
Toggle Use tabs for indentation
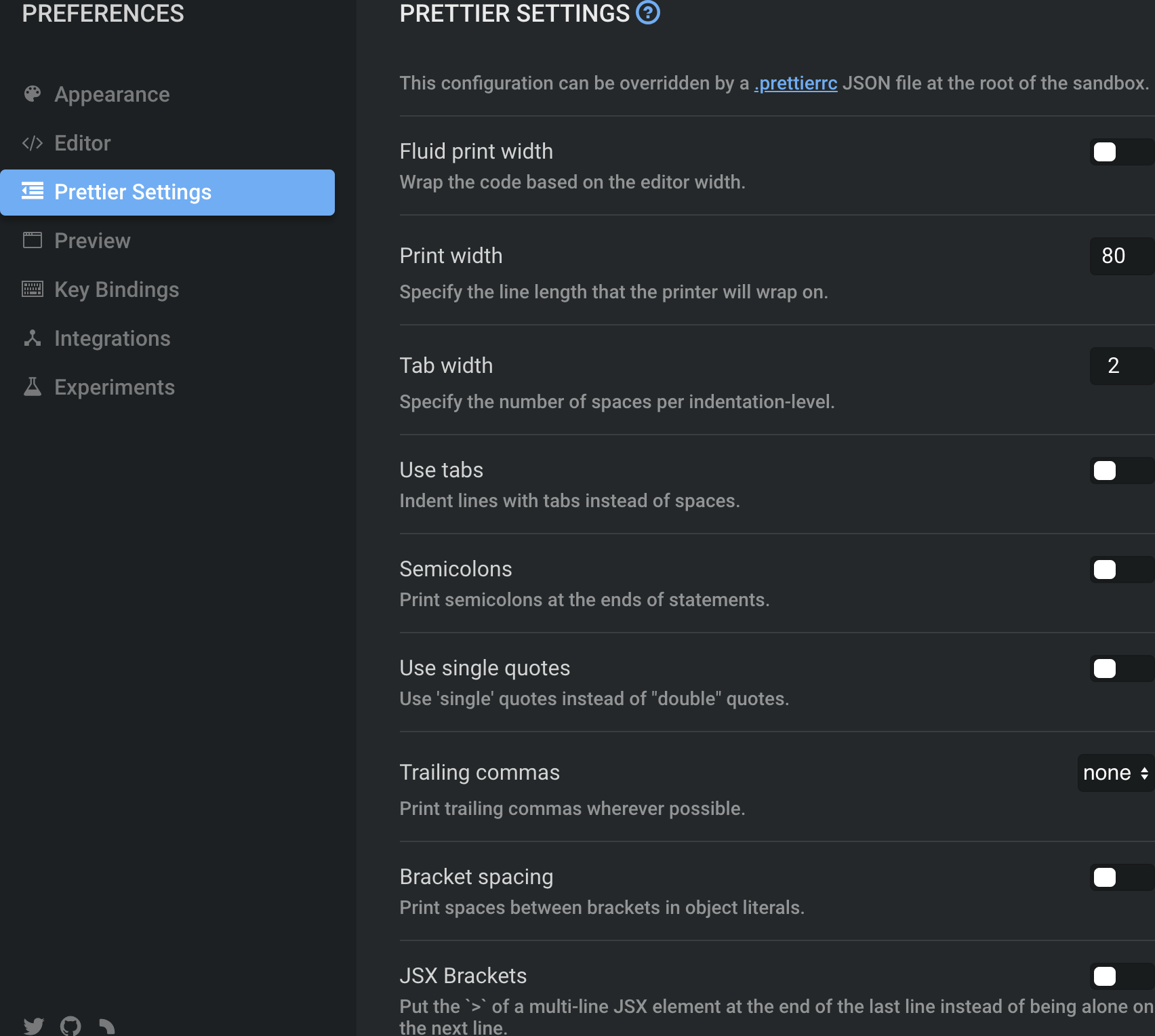point(1106,471)
